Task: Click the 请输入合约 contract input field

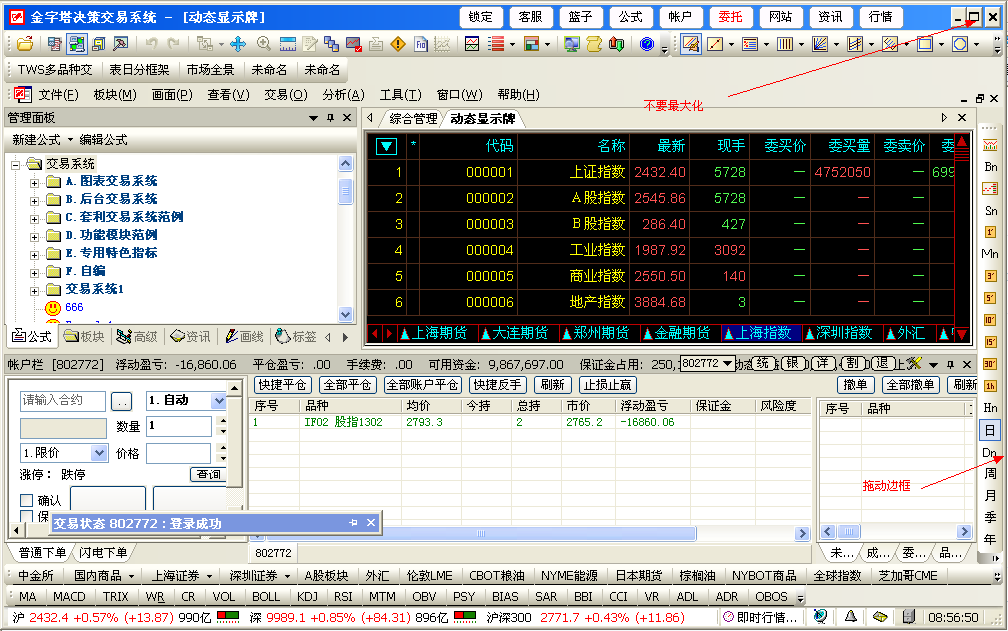Action: click(x=62, y=401)
